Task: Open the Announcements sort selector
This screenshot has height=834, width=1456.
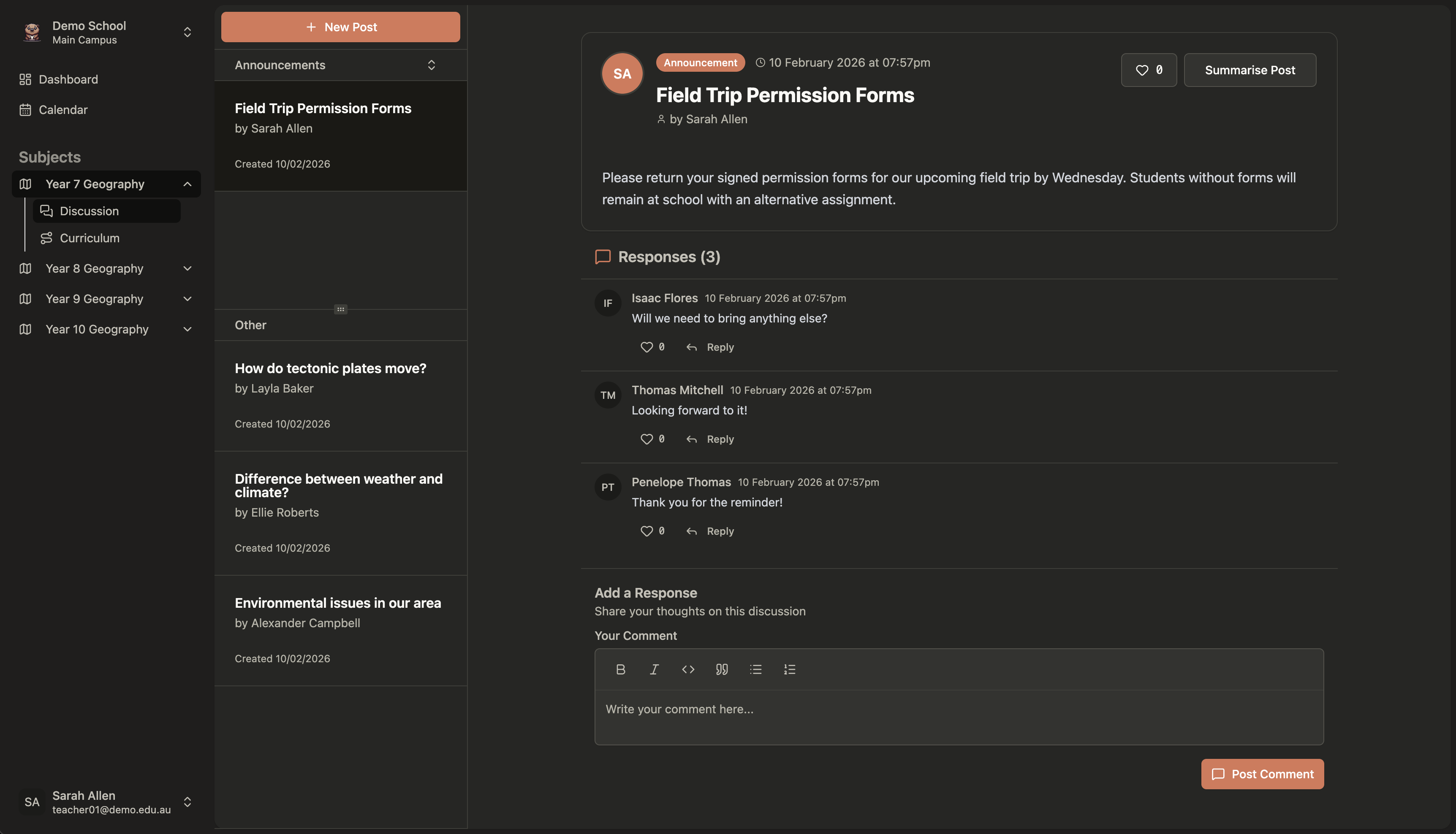Action: (x=432, y=65)
